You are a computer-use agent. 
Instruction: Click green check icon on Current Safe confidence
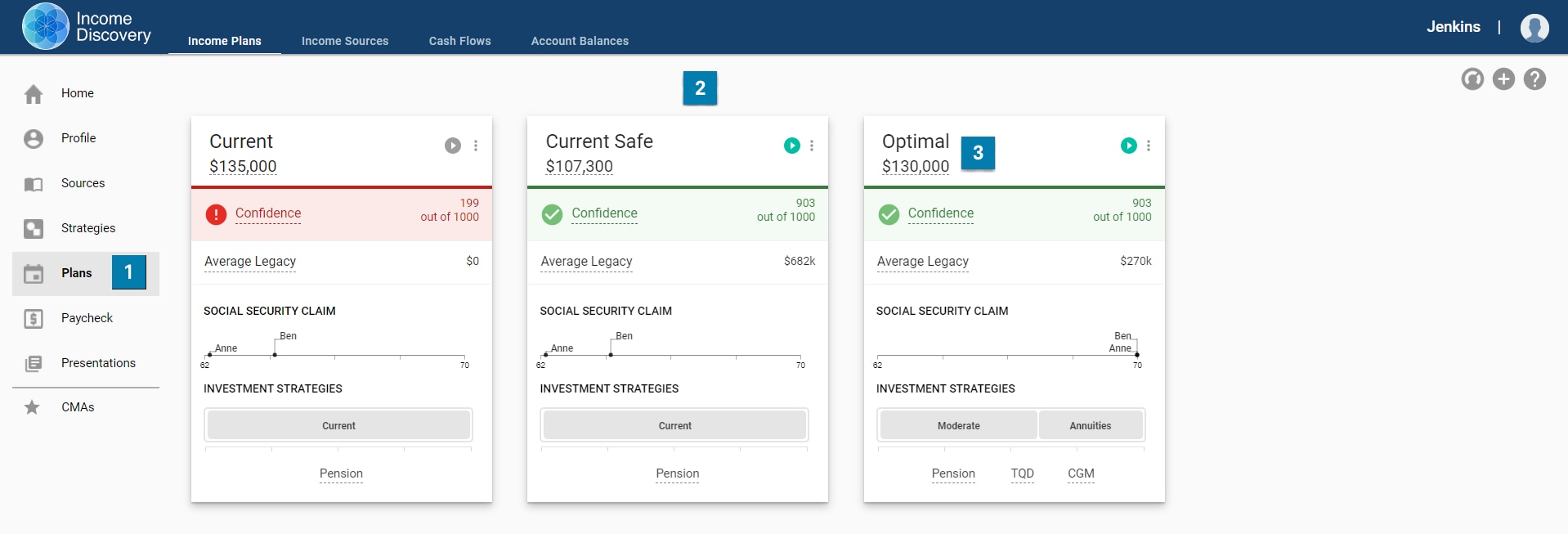coord(552,214)
